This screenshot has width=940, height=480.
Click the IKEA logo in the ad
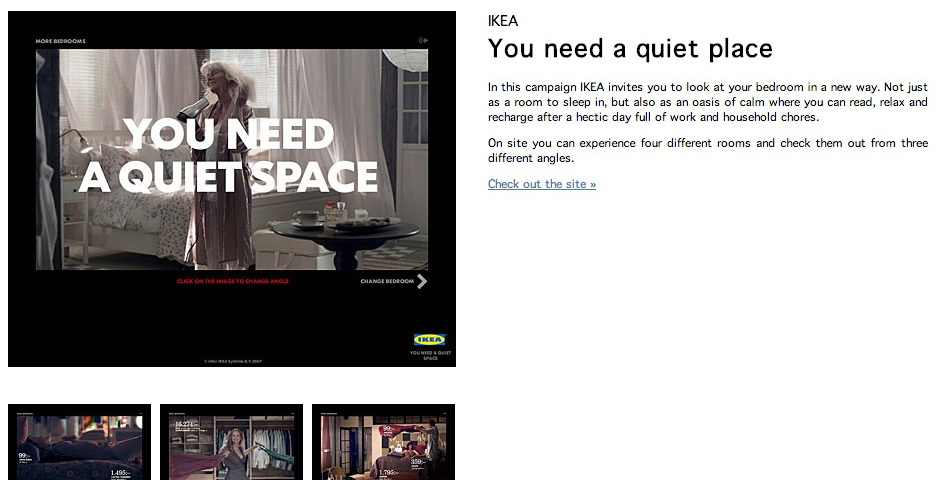(430, 340)
